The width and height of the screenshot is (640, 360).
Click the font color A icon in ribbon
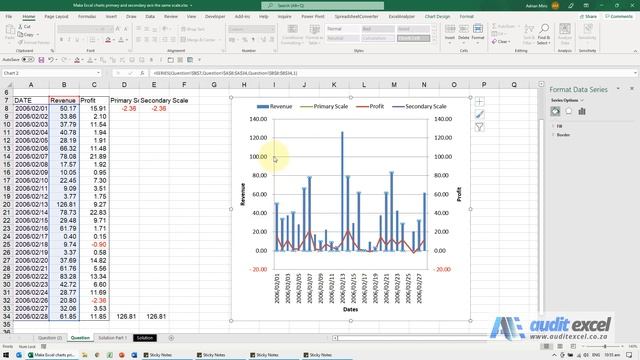(x=121, y=40)
